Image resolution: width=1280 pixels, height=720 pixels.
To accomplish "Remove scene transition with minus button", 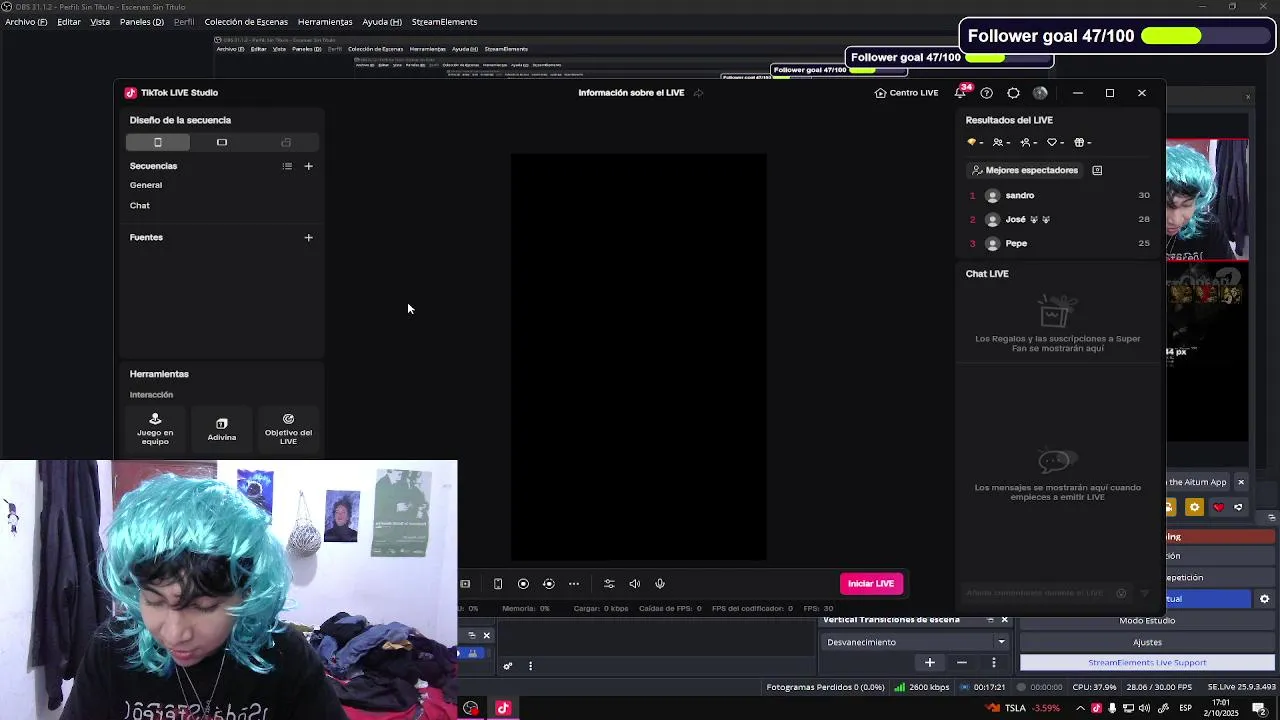I will point(961,663).
